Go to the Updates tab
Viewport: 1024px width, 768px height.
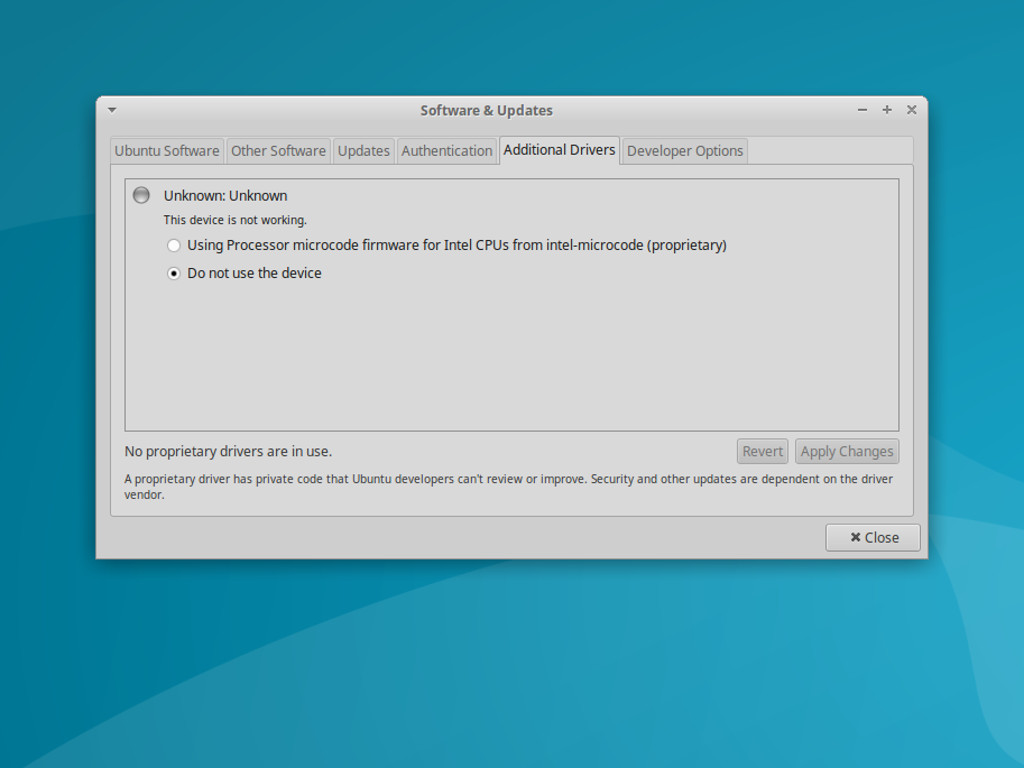tap(364, 151)
